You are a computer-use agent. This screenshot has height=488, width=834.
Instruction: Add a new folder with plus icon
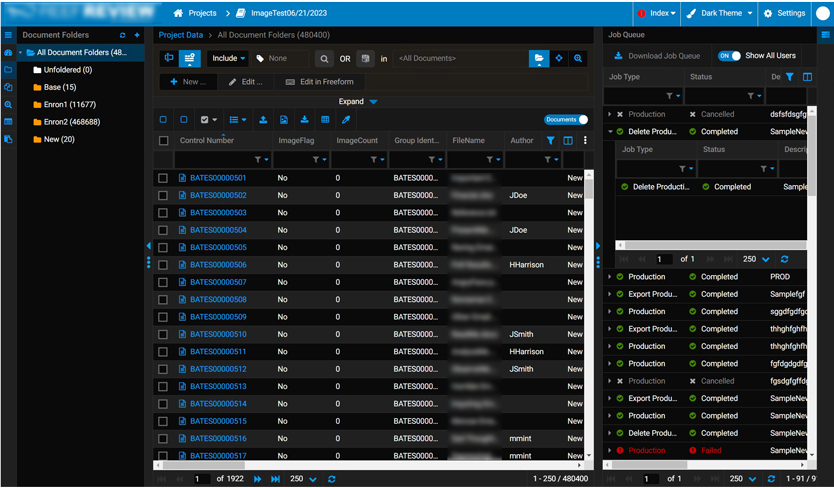[137, 35]
